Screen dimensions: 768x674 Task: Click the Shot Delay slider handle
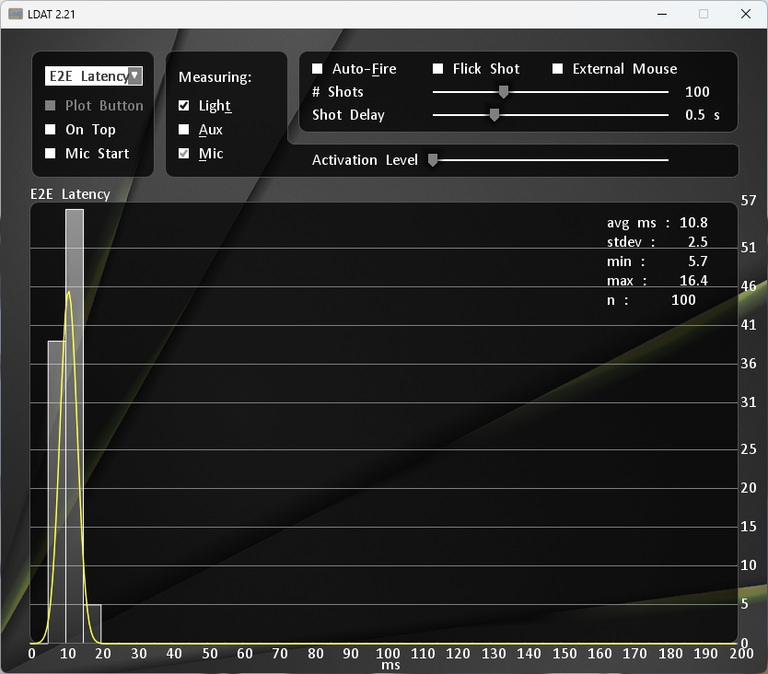[495, 115]
